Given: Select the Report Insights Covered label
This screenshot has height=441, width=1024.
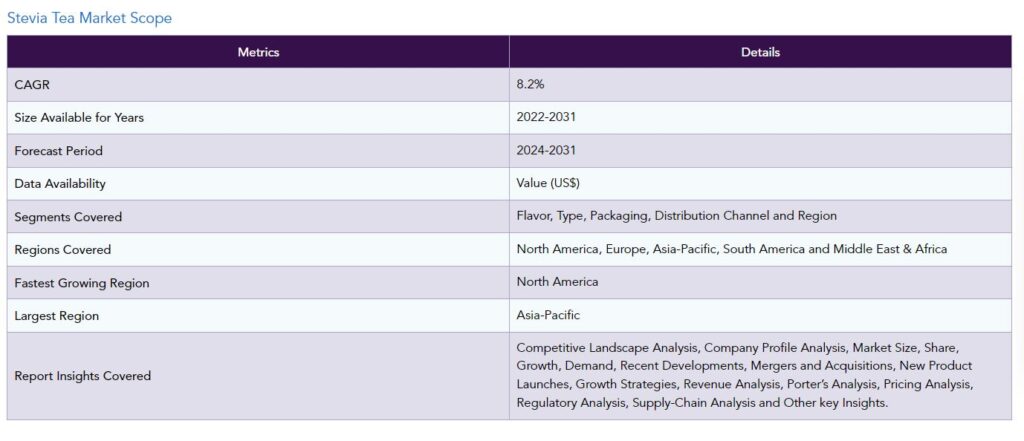Looking at the screenshot, I should [83, 376].
